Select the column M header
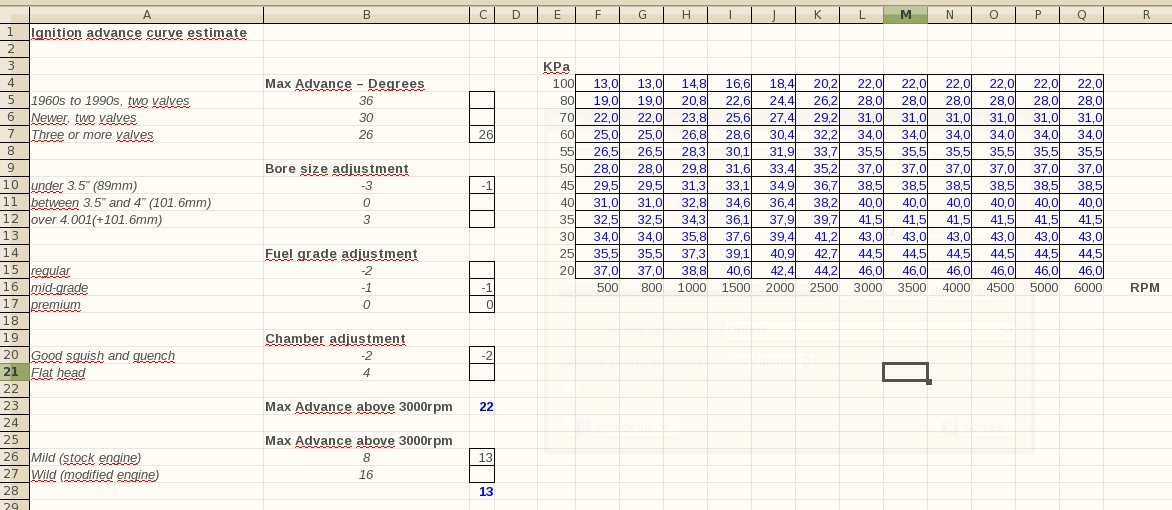Screen dimensions: 1172x510 coord(906,14)
